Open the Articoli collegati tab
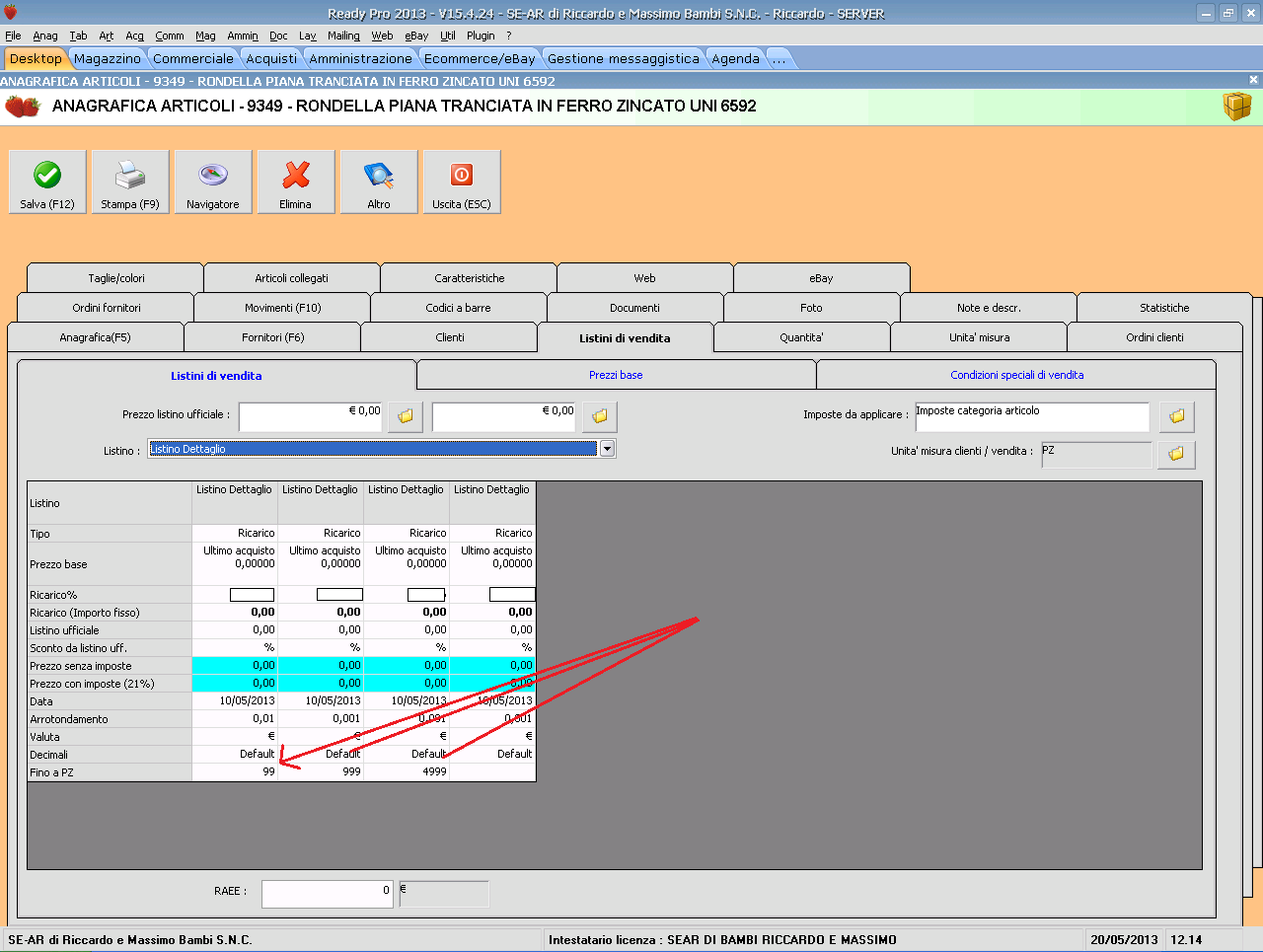 point(292,278)
